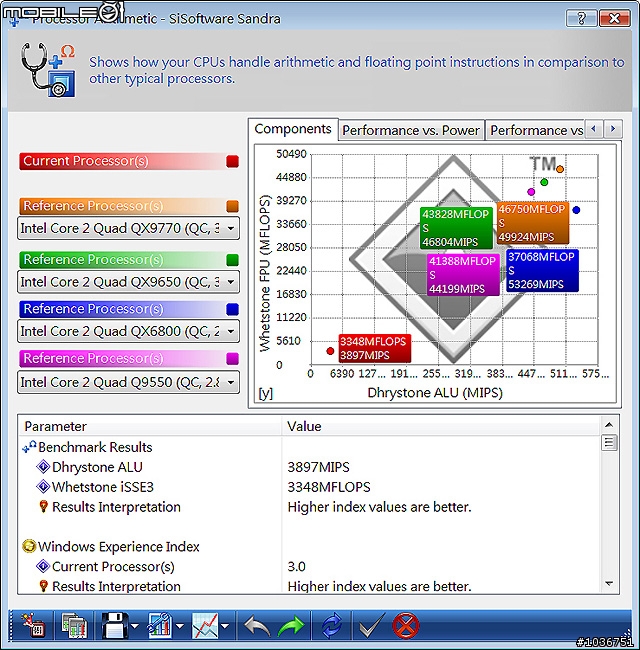Click the Whetstone iSSE3 diamond icon
This screenshot has height=650, width=640.
(x=43, y=487)
